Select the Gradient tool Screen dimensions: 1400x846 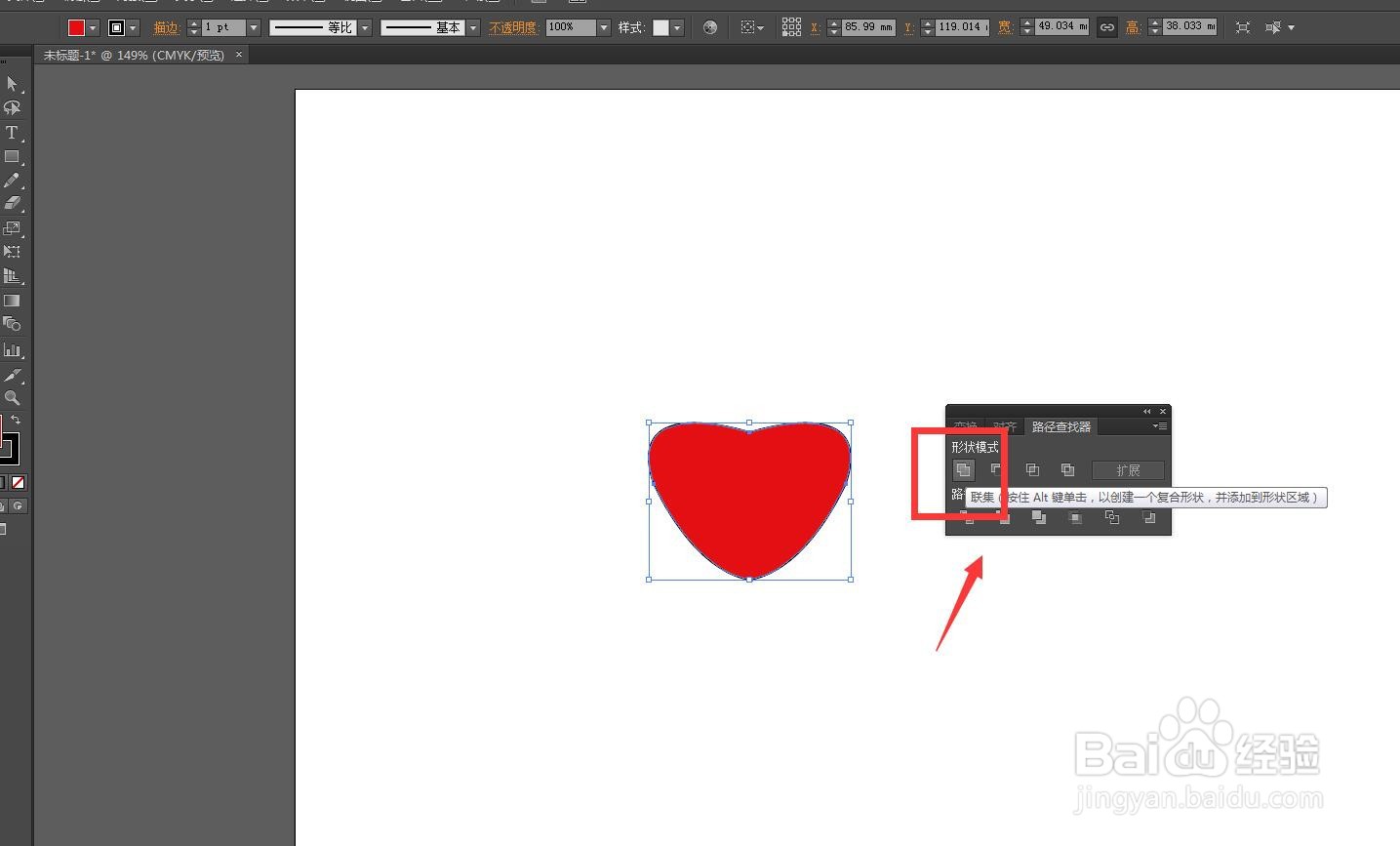(x=12, y=301)
